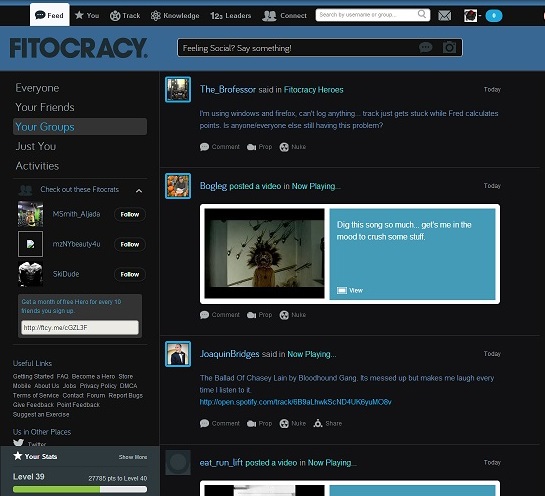Collapse the Check out these Fitocrats section
545x496 pixels.
pos(139,190)
